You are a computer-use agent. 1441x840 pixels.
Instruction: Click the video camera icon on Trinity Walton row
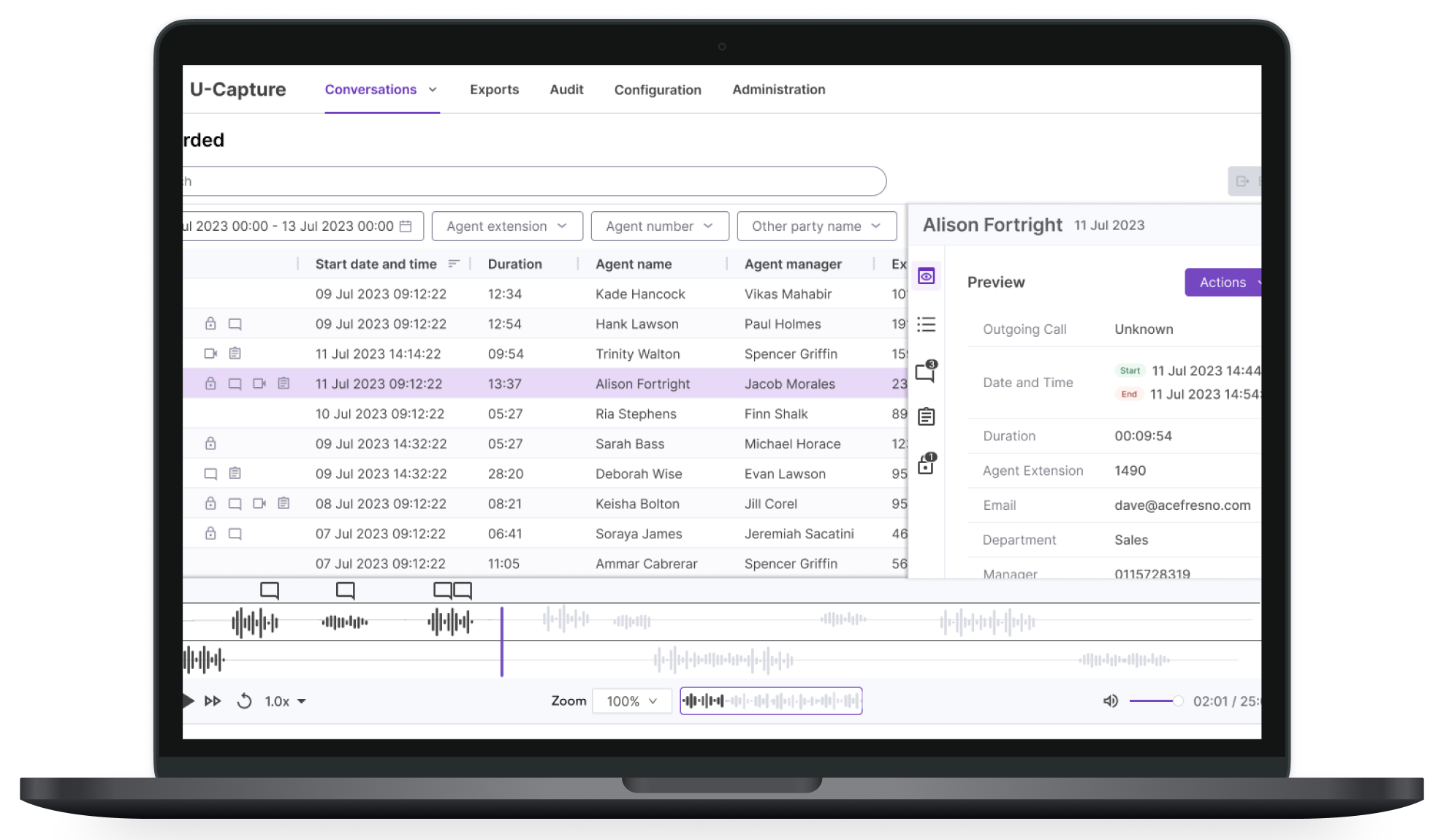click(x=210, y=354)
